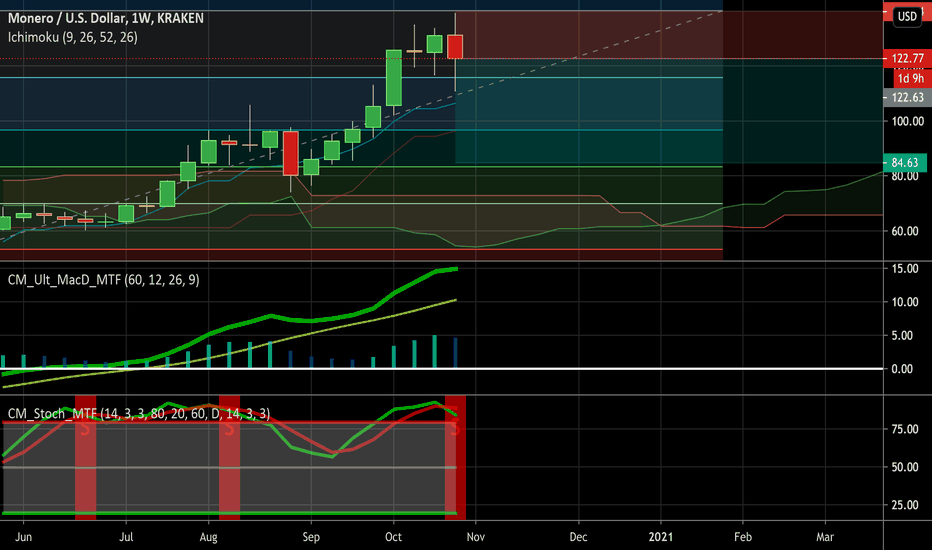Image resolution: width=932 pixels, height=550 pixels.
Task: Click the Jul label on time axis
Action: (126, 537)
